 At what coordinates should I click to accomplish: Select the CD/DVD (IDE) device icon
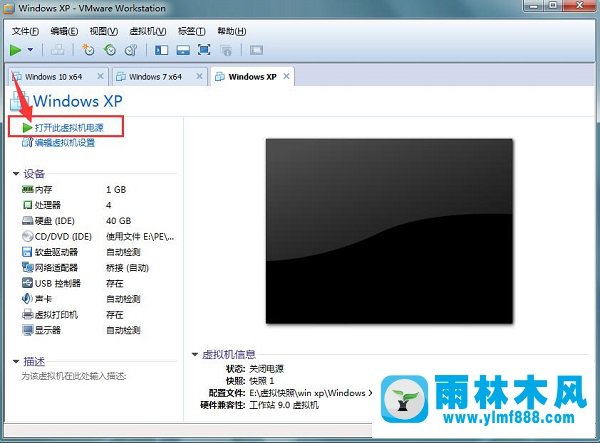click(28, 236)
